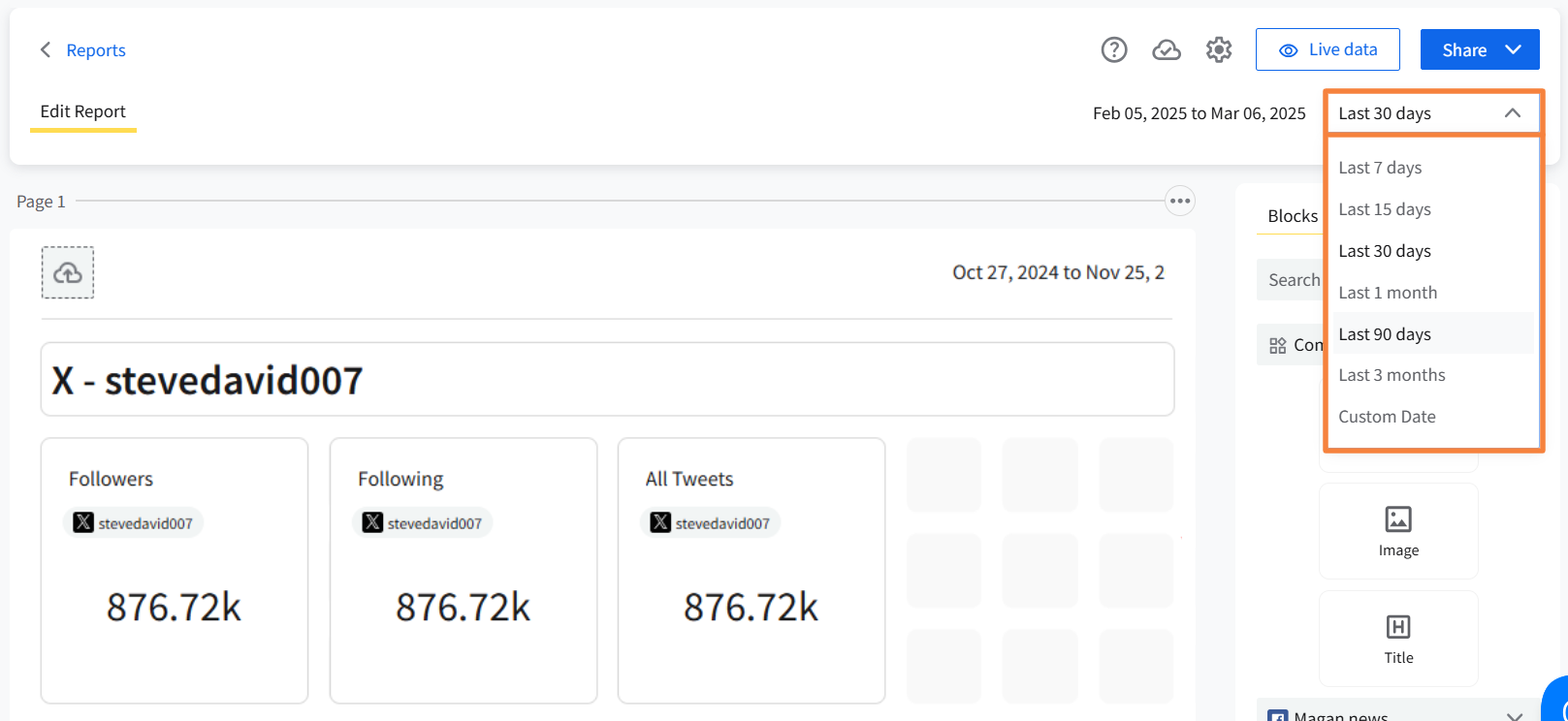
Task: Open the help question mark icon
Action: (1114, 49)
